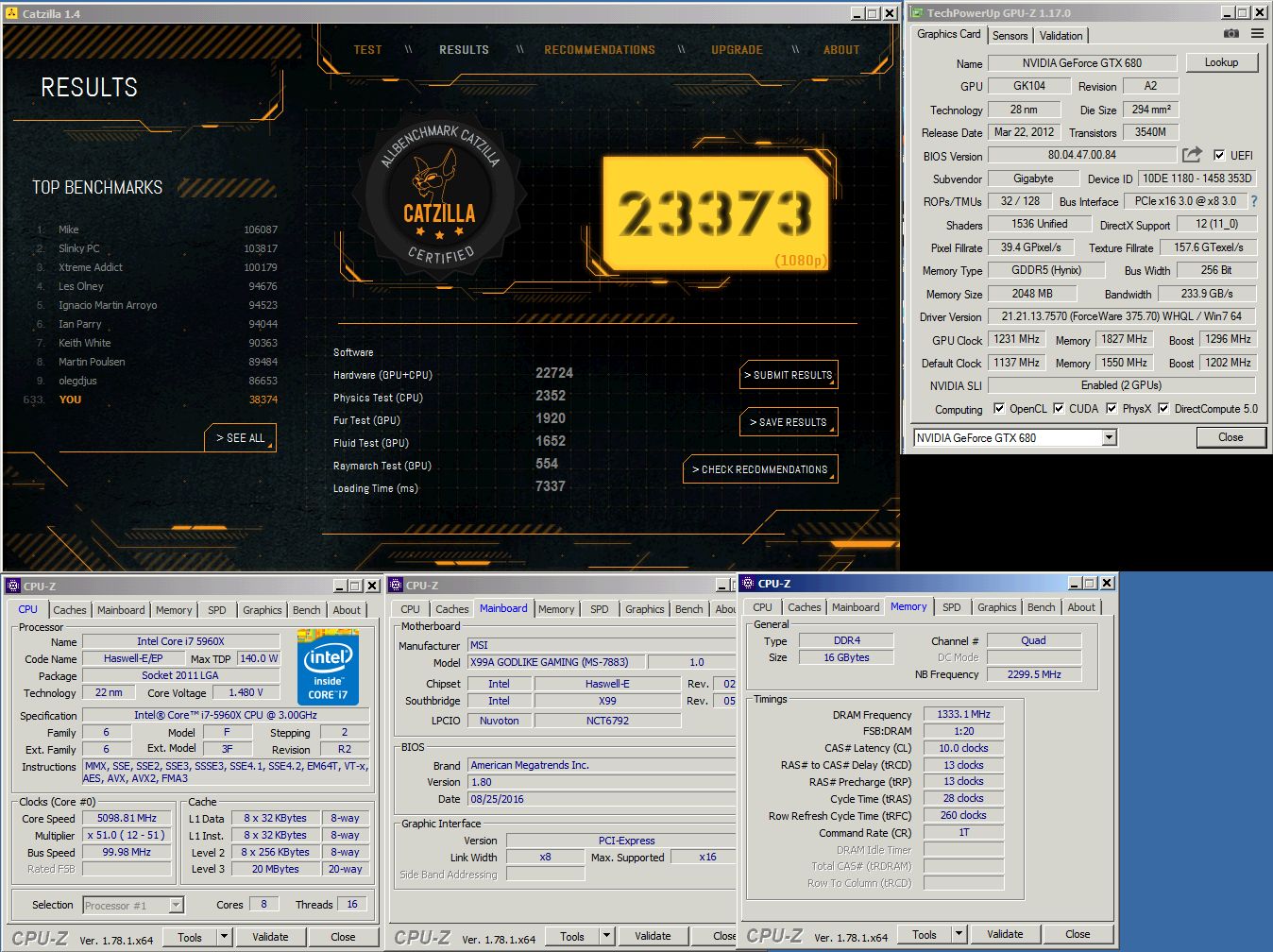The width and height of the screenshot is (1273, 952).
Task: Open the GPU-Z hamburger menu icon
Action: [x=1257, y=33]
